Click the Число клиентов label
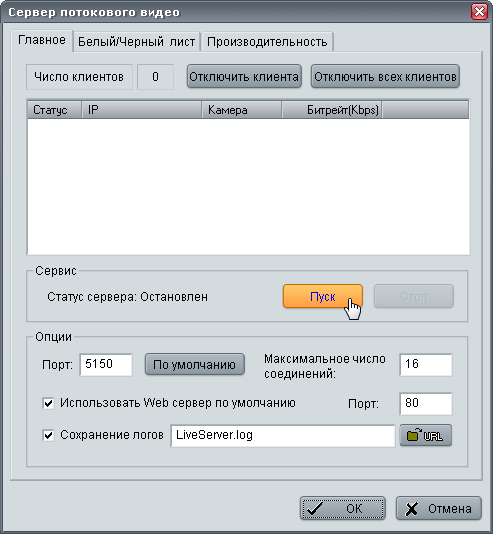 (x=79, y=77)
